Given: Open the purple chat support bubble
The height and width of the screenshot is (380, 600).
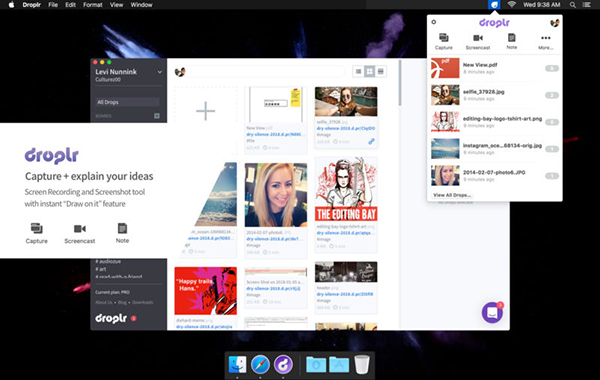Looking at the screenshot, I should (492, 313).
